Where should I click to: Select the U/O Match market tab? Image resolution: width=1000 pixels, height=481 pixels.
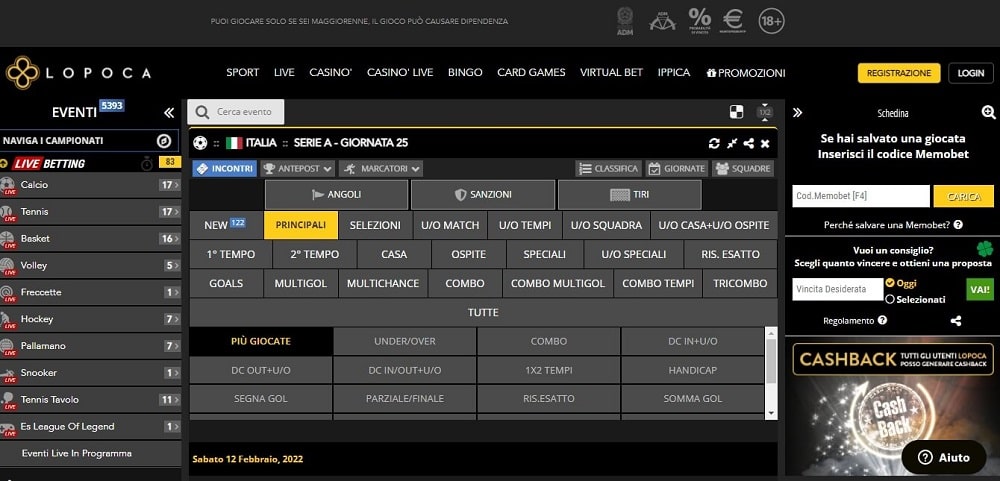(x=450, y=225)
